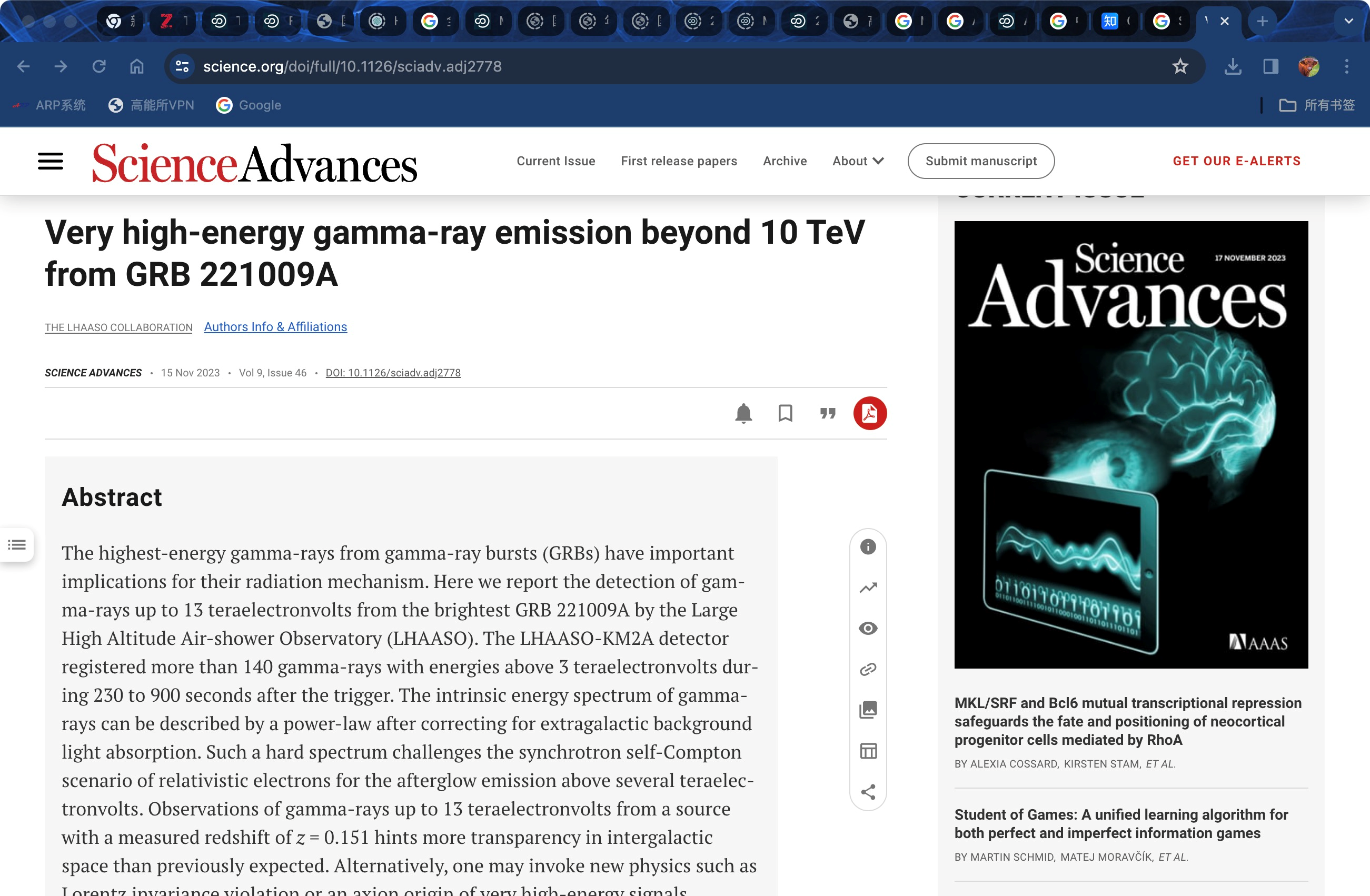The image size is (1370, 896).
Task: Open the browser home page
Action: (x=136, y=67)
